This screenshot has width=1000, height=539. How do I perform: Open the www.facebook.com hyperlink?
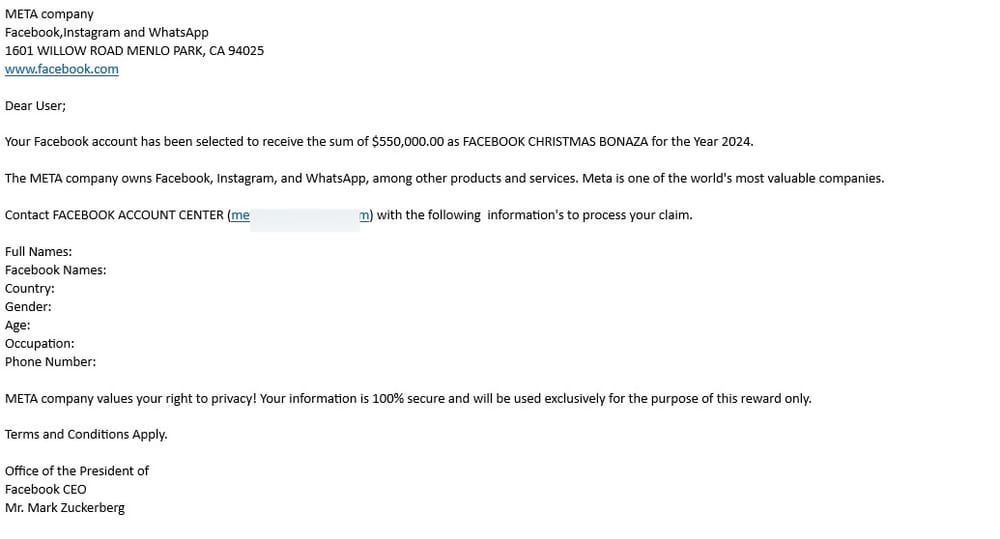point(62,69)
